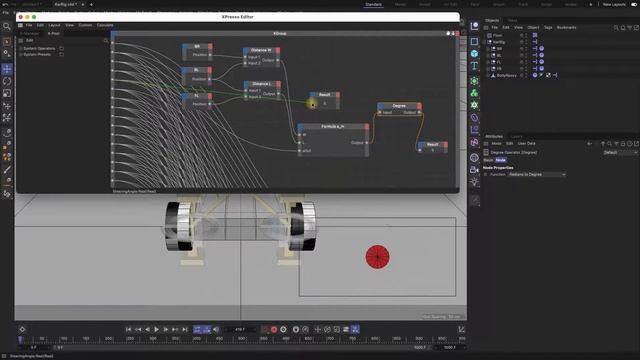Select the brush paint tool in left toolbar
Screen dimensions: 640x360
(x=7, y=169)
